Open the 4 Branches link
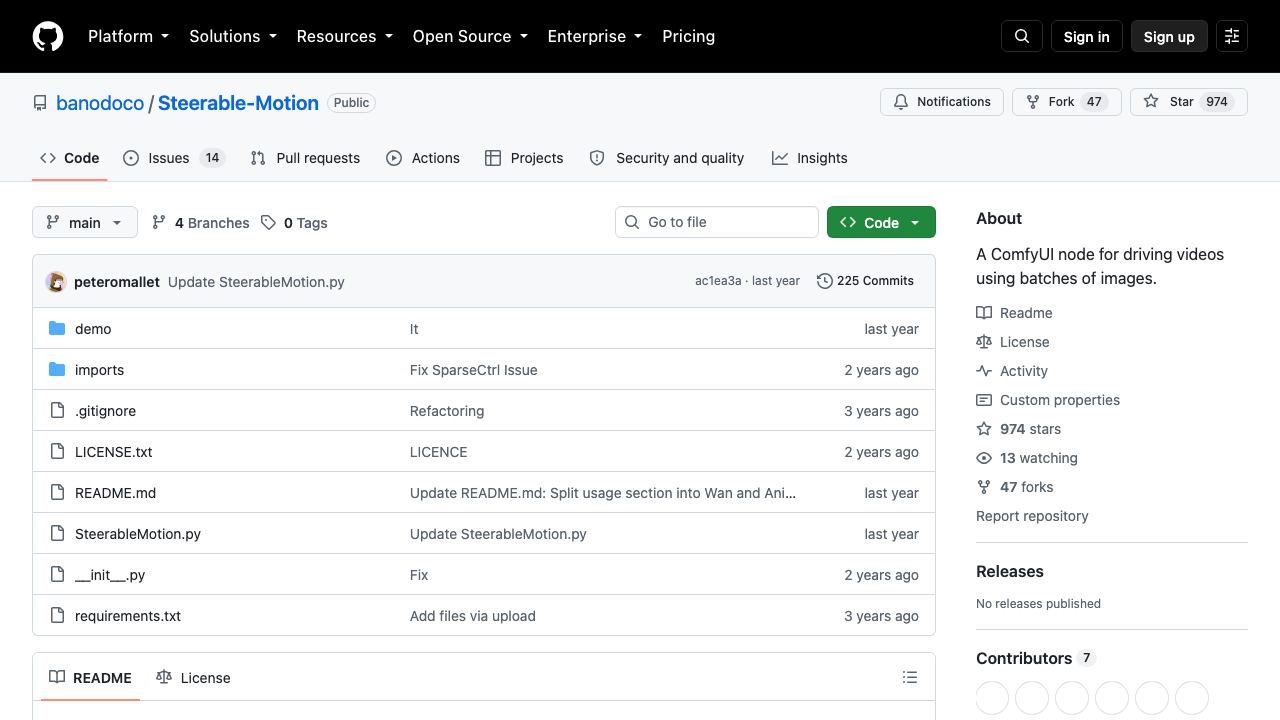 pos(200,223)
